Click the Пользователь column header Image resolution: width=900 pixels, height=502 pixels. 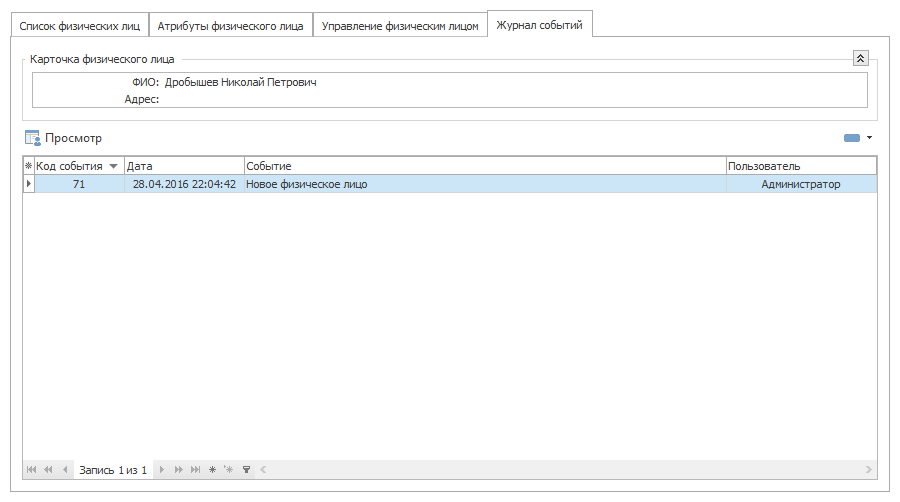[801, 166]
